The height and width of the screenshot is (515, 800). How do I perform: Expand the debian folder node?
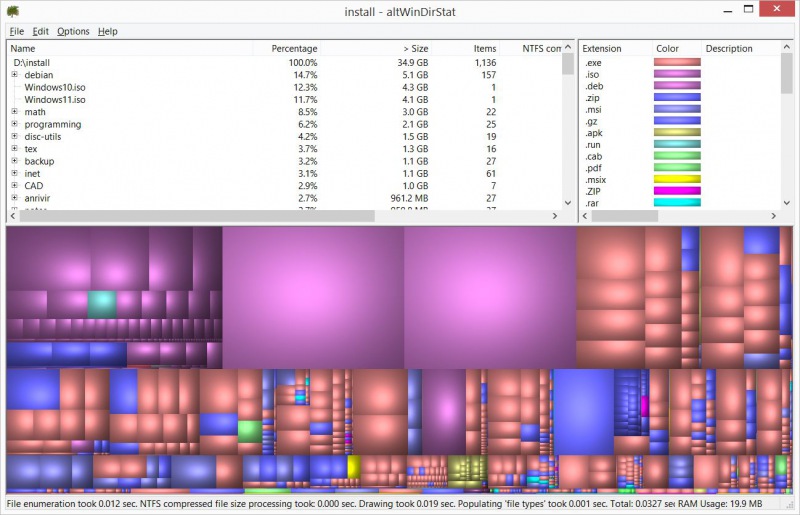(x=14, y=75)
